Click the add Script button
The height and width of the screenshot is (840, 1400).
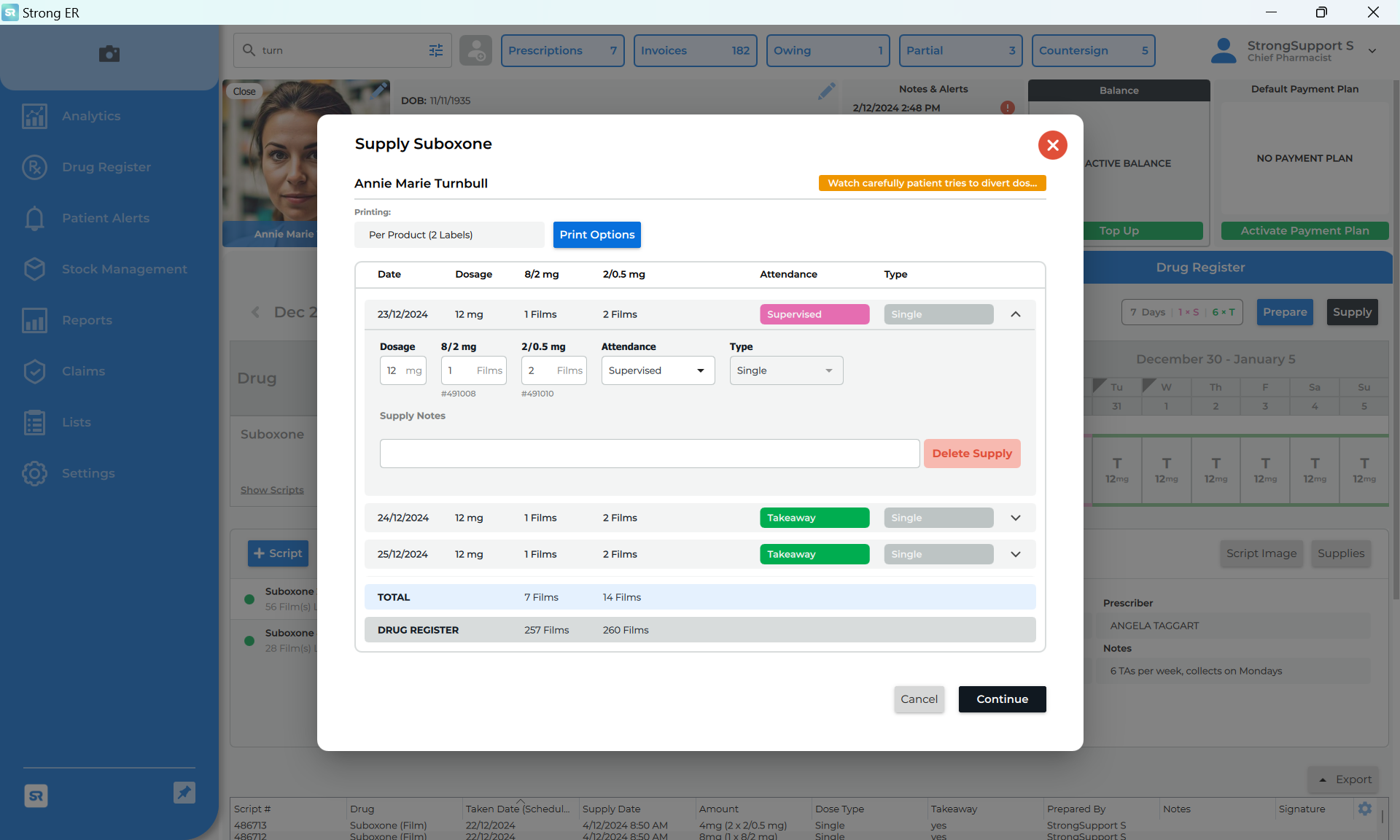(x=278, y=553)
